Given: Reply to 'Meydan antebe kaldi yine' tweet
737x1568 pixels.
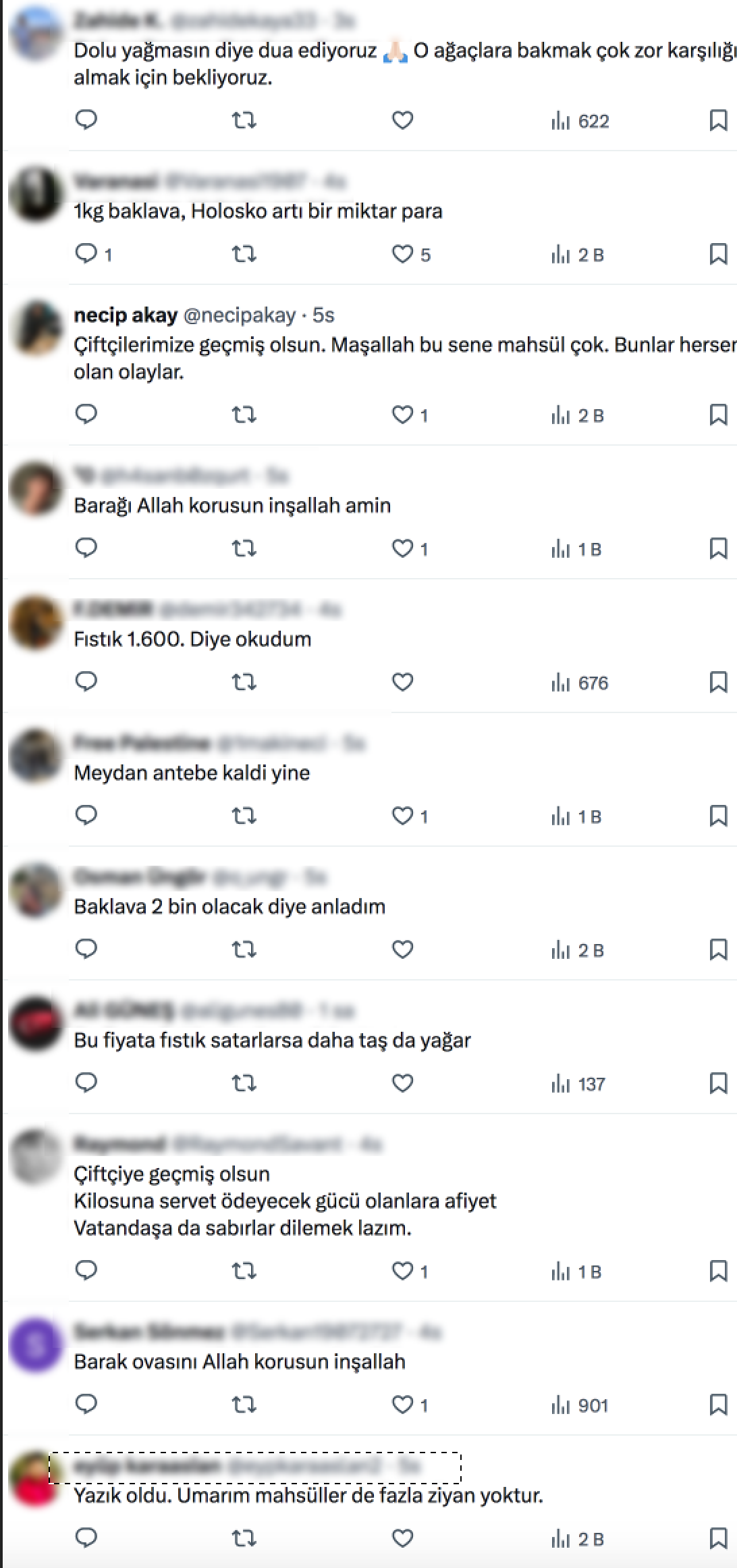Looking at the screenshot, I should (86, 816).
